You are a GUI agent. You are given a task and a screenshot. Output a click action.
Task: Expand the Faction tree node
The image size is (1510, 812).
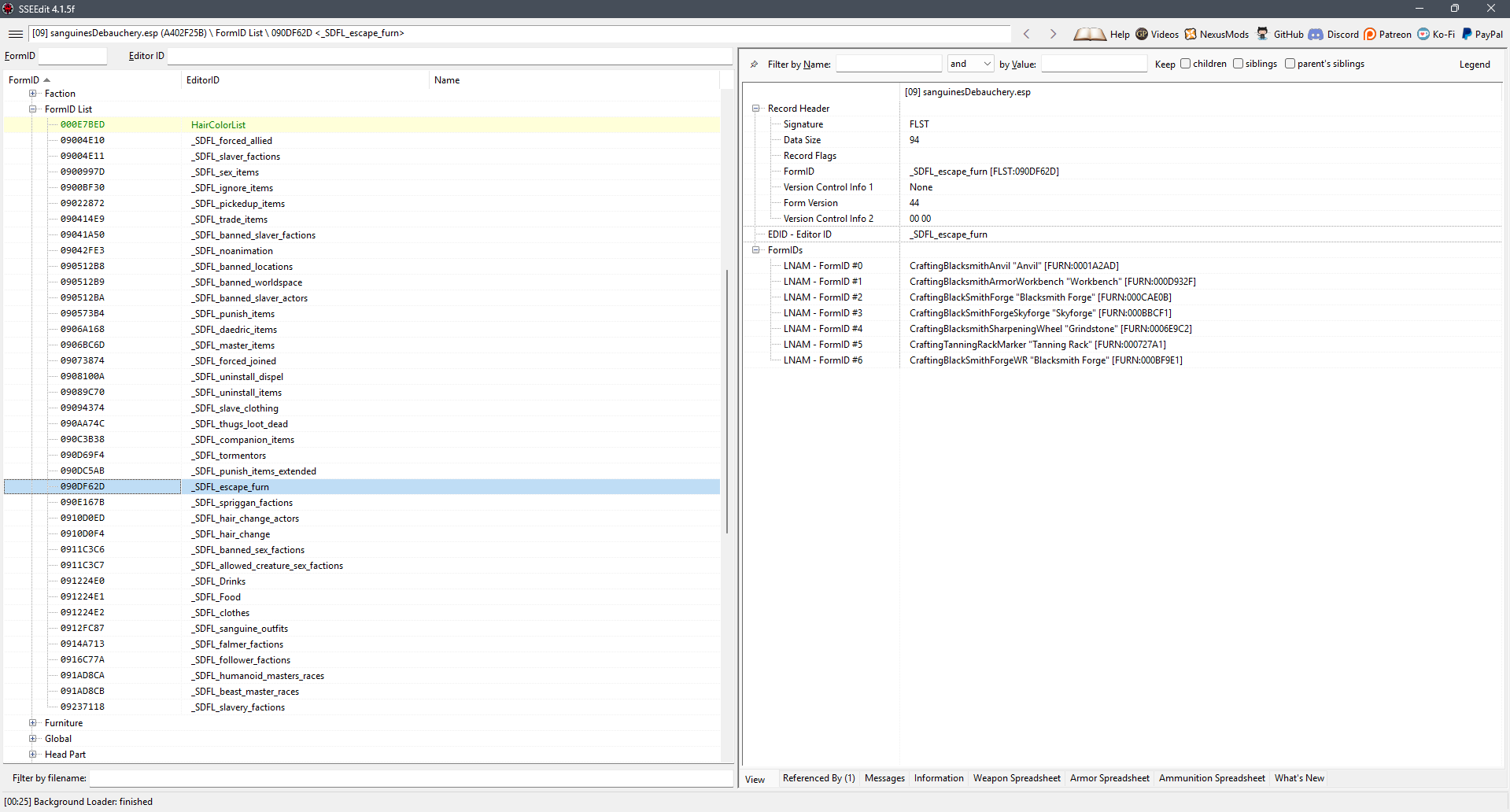click(33, 94)
